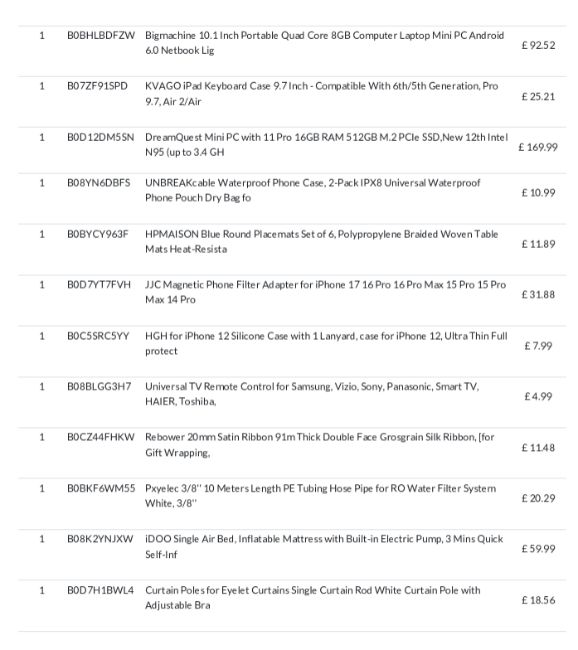Select ASIN code B0D7YT7FVH
Viewport: 578px width, 650px height.
tap(99, 285)
